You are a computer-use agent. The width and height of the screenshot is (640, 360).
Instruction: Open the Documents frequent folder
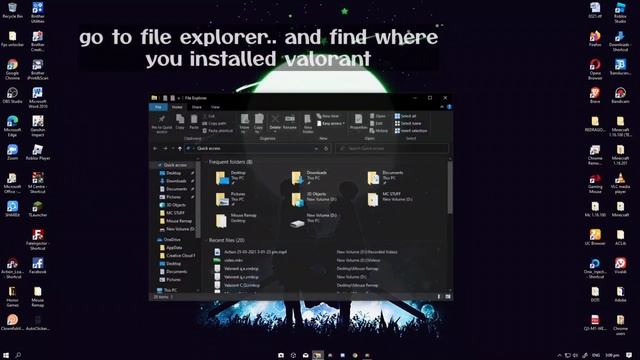click(385, 178)
